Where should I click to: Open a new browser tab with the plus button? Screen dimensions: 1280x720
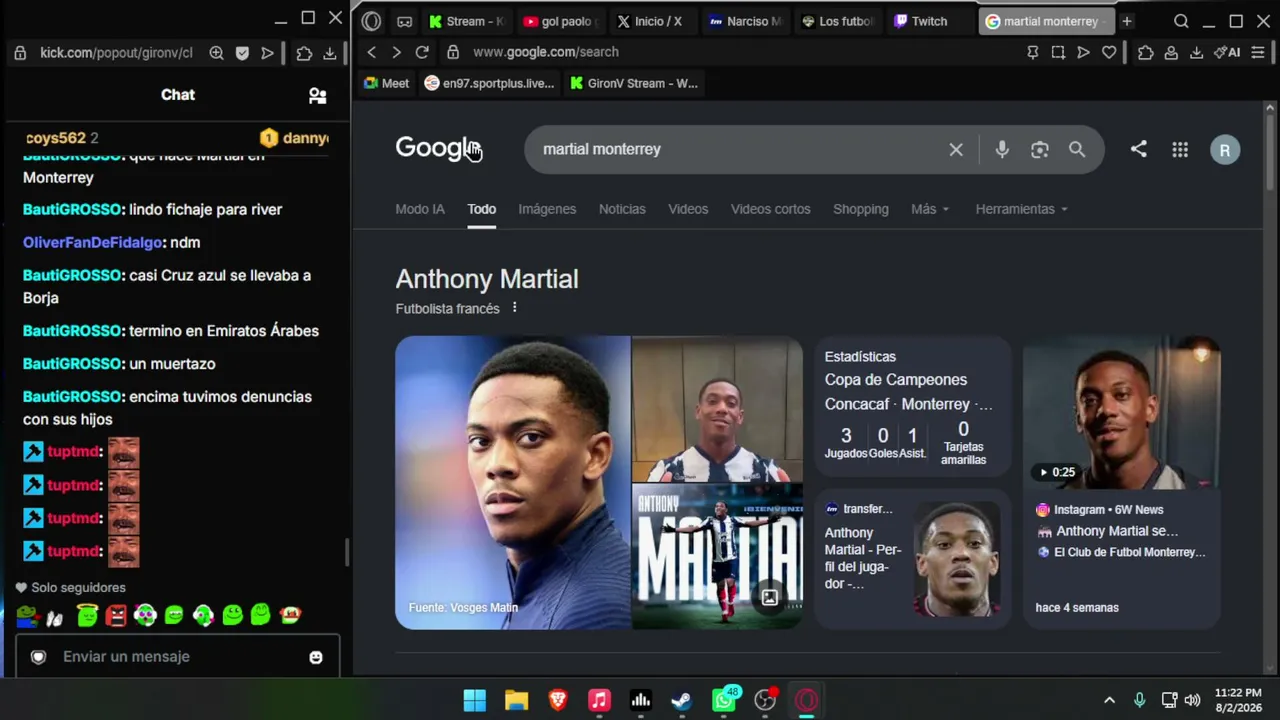coord(1126,21)
